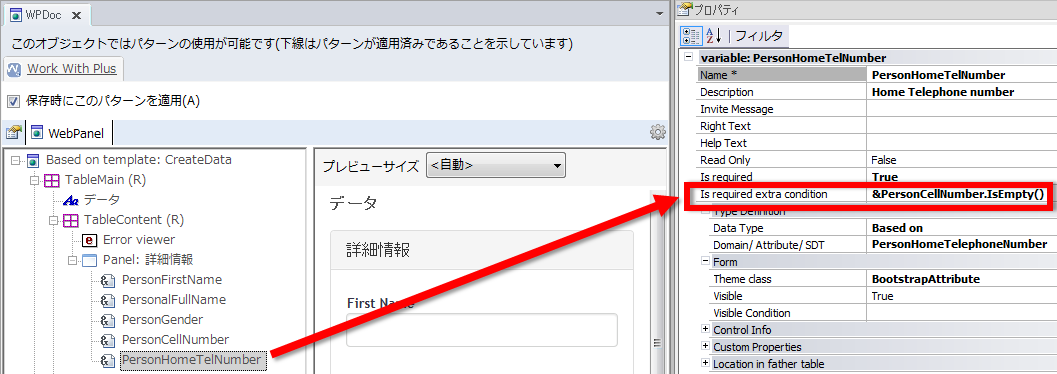This screenshot has height=374, width=1057.
Task: Click the PersonalFullName variable icon
Action: tap(109, 301)
